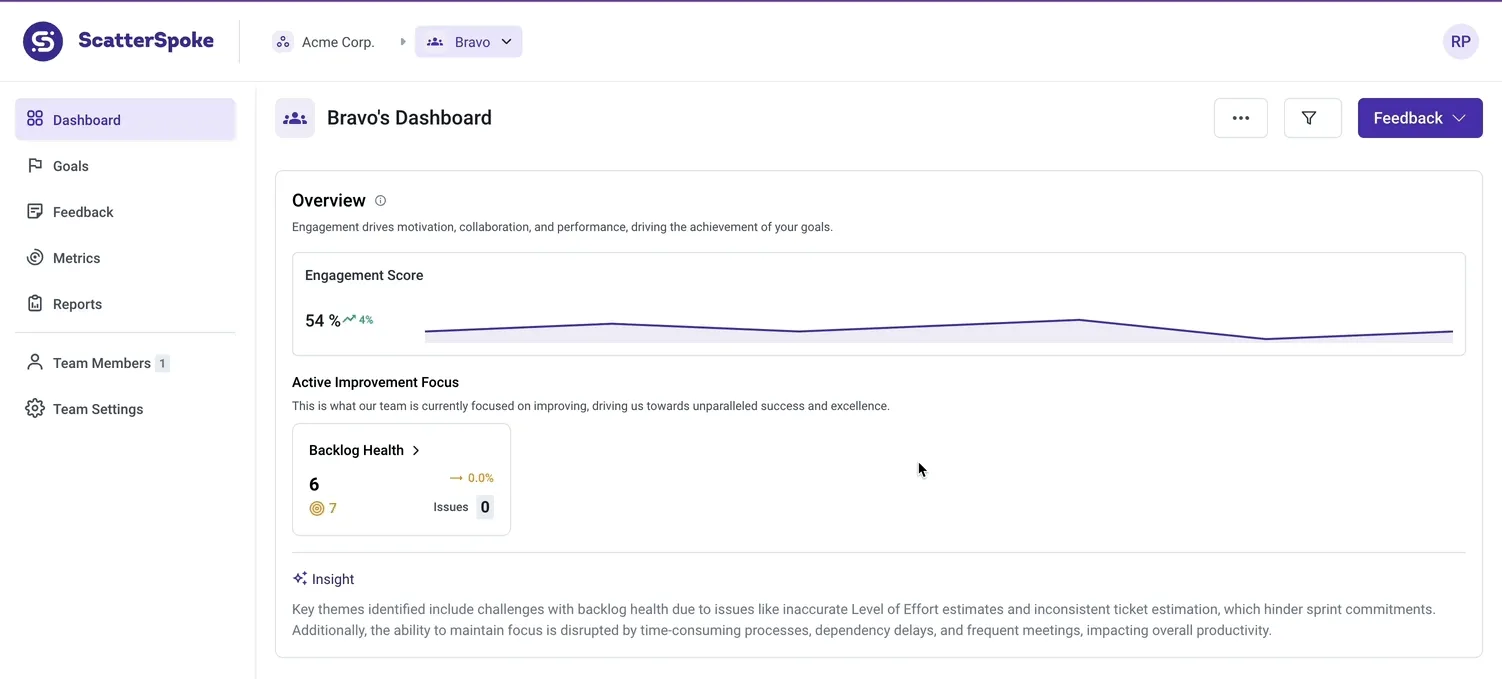This screenshot has width=1502, height=679.
Task: Click the Overview info icon
Action: [380, 201]
